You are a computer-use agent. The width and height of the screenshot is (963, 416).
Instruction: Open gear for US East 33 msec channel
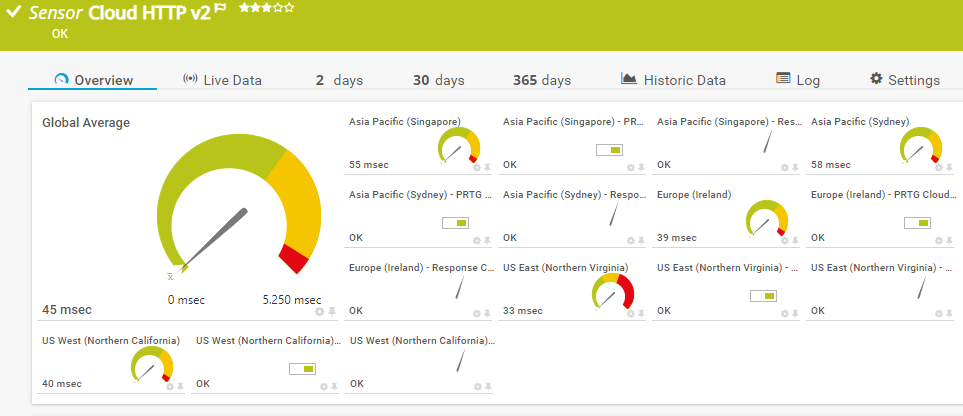click(x=630, y=313)
